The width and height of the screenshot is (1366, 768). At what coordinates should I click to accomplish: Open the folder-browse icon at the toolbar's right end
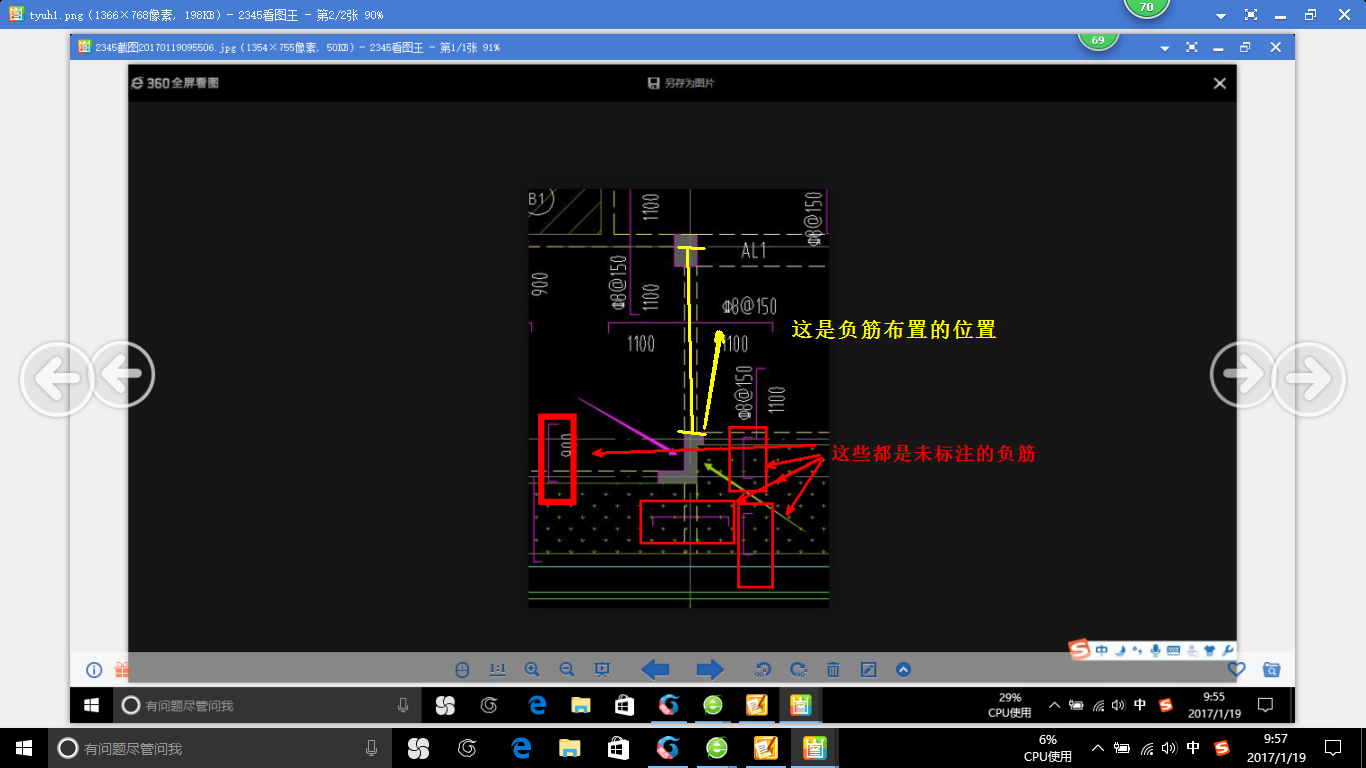coord(1271,670)
